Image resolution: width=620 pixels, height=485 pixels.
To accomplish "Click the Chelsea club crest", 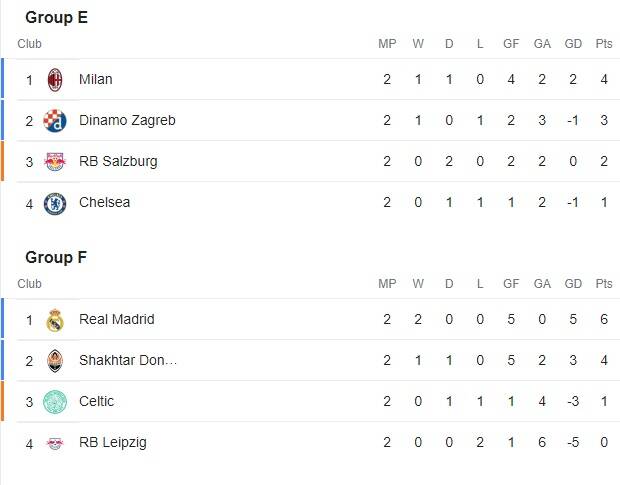I will click(55, 203).
